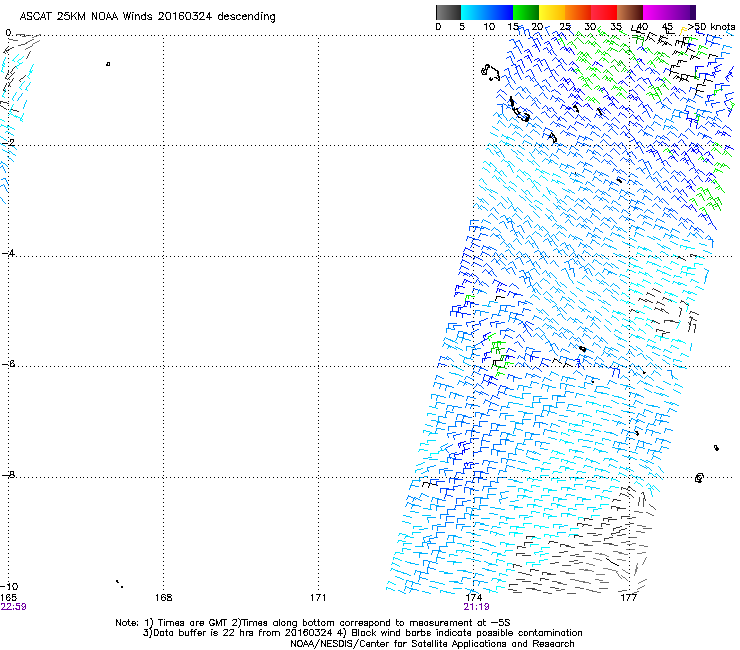Image resolution: width=740 pixels, height=650 pixels.
Task: Click the gray 0-5 knot legend swatch
Action: click(448, 12)
